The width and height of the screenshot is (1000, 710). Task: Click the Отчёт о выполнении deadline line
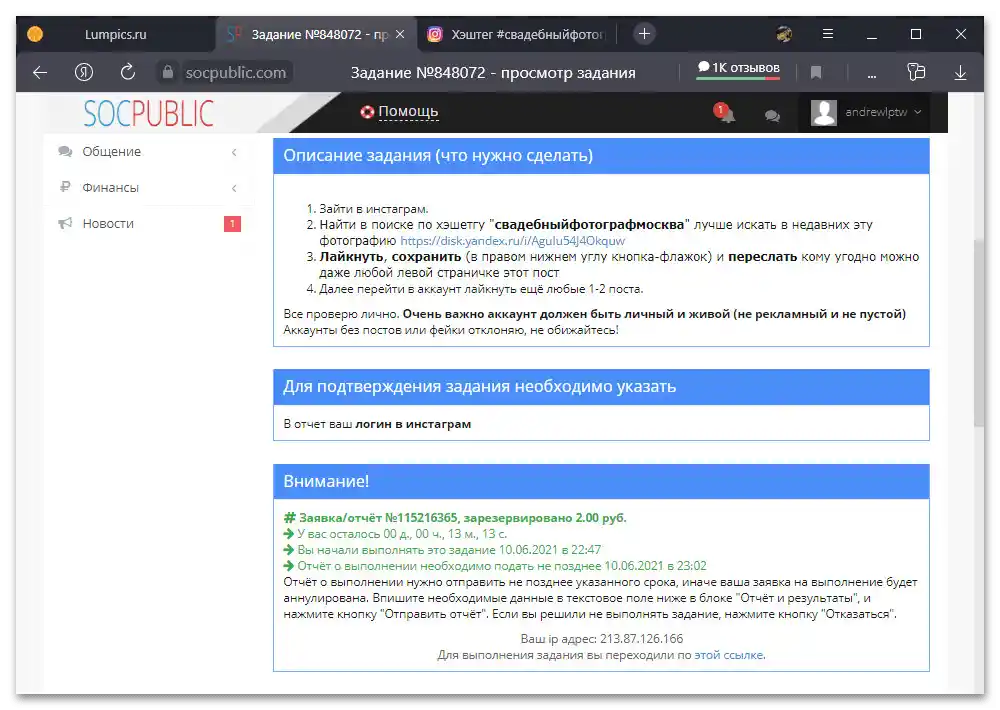click(x=495, y=566)
